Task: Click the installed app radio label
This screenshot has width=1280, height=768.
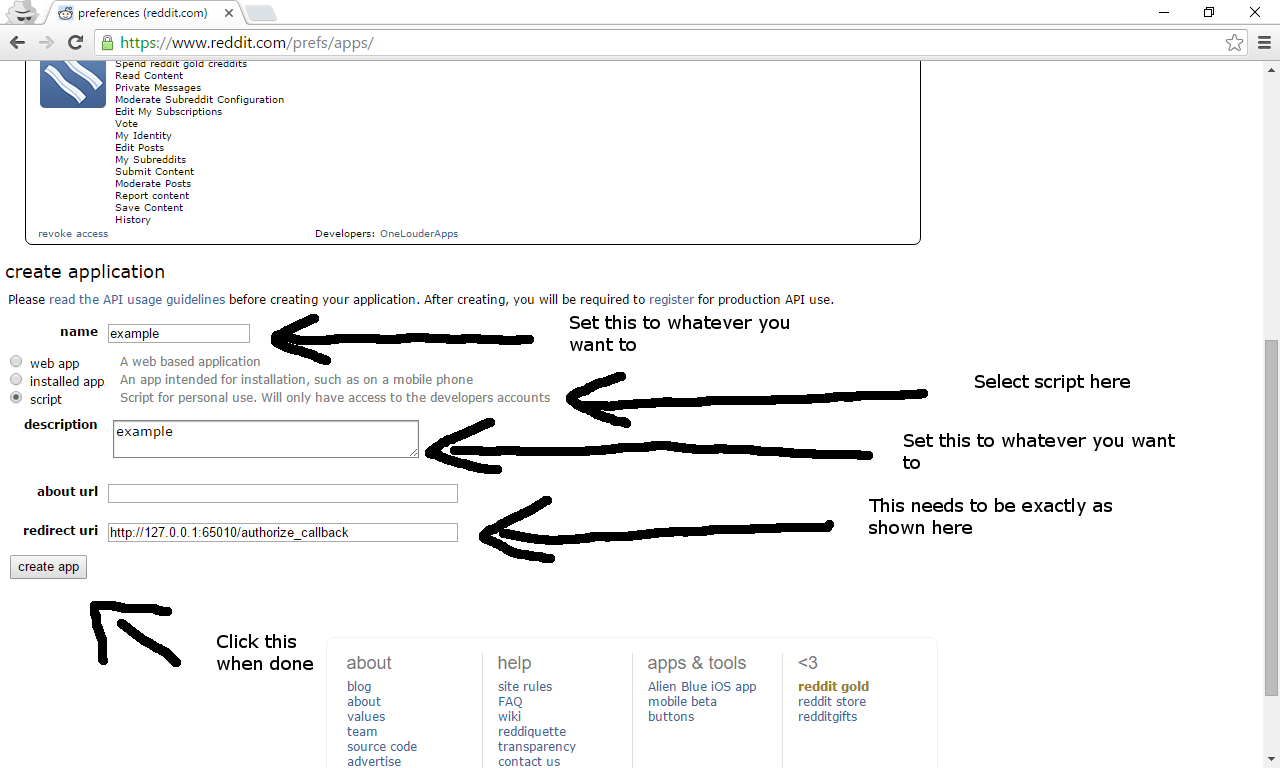Action: coord(67,381)
